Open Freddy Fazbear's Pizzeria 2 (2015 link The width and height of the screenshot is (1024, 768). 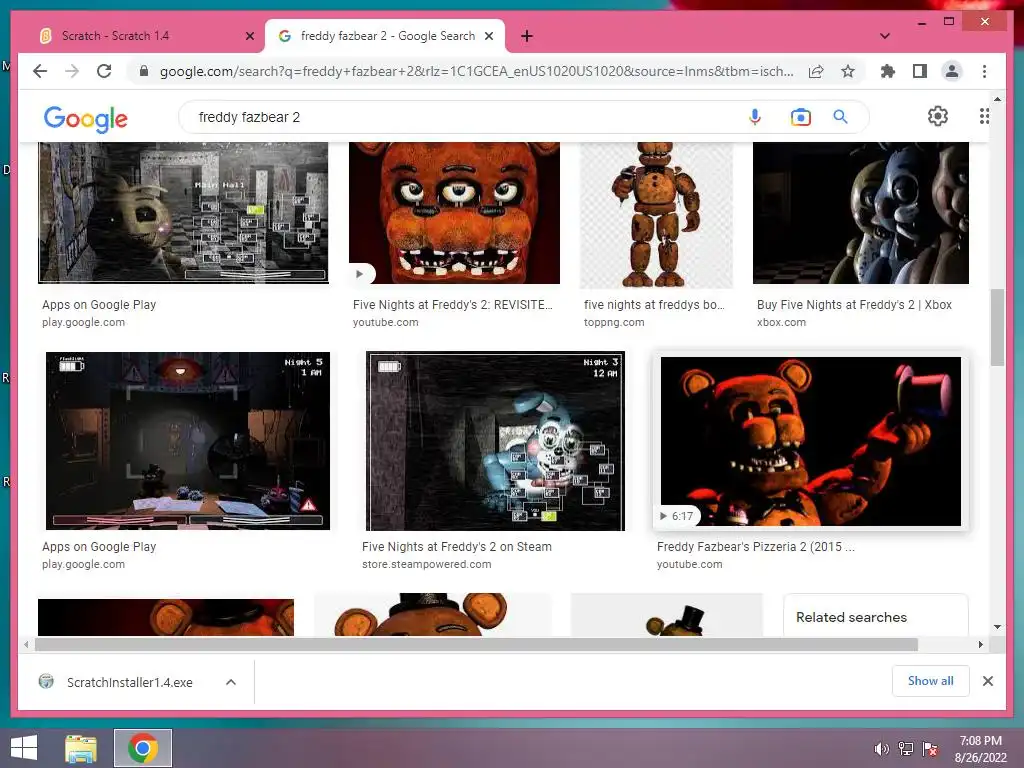tap(756, 547)
